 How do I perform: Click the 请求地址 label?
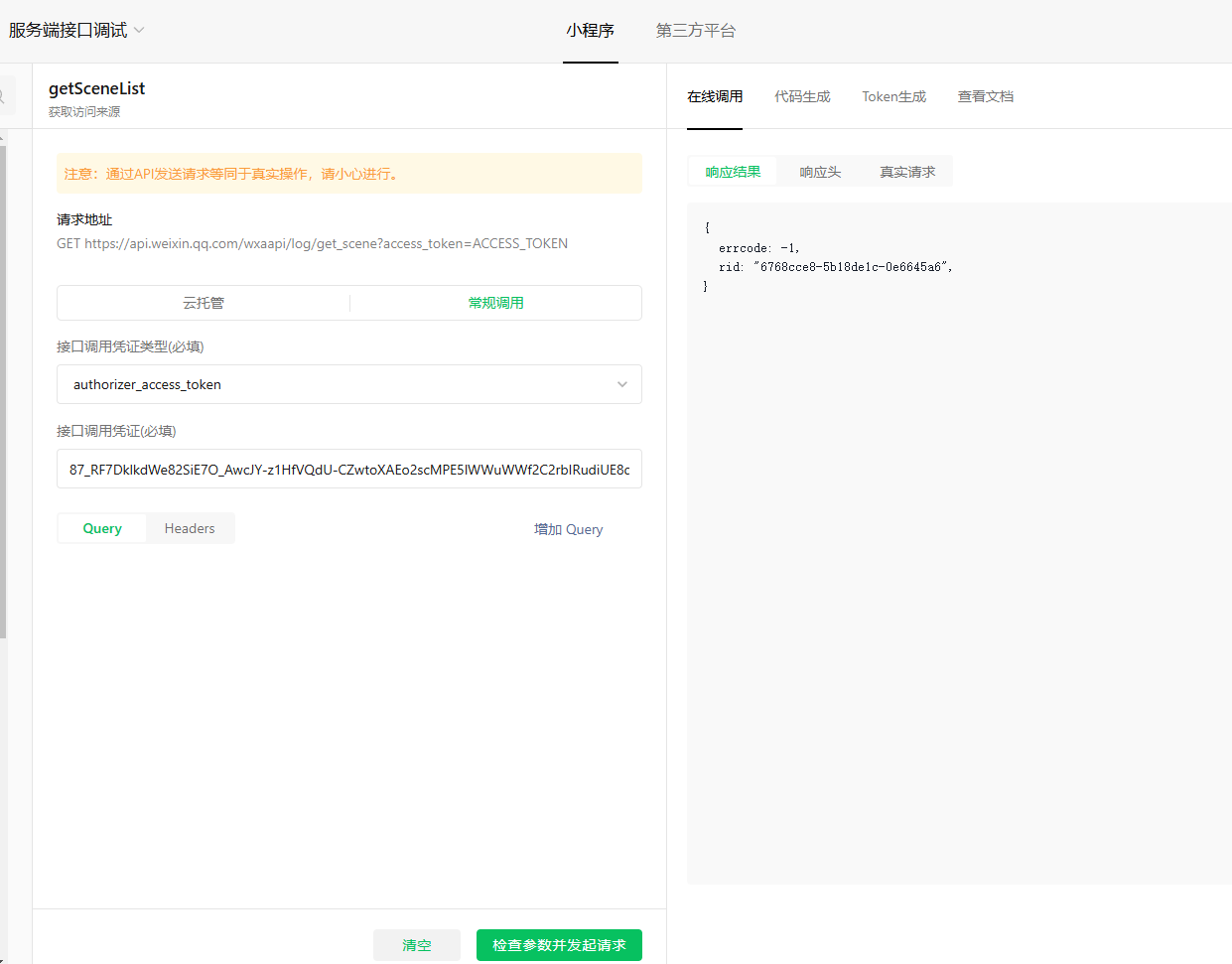coord(84,219)
